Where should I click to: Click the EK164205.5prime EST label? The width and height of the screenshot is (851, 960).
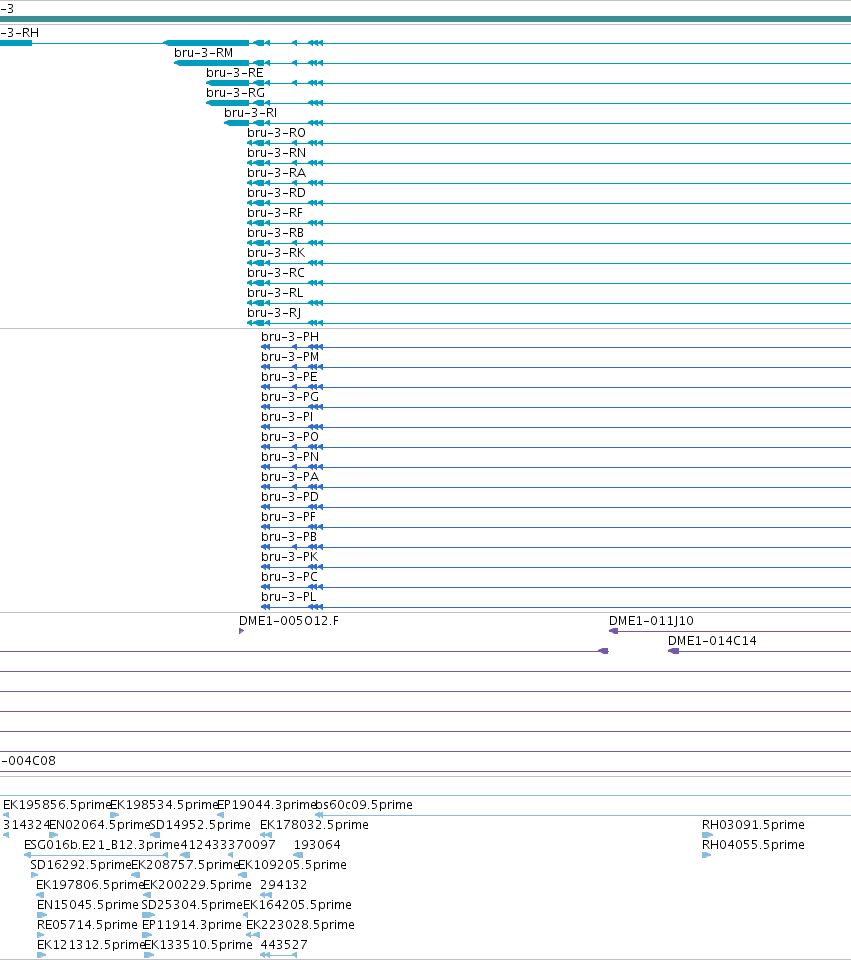click(298, 904)
